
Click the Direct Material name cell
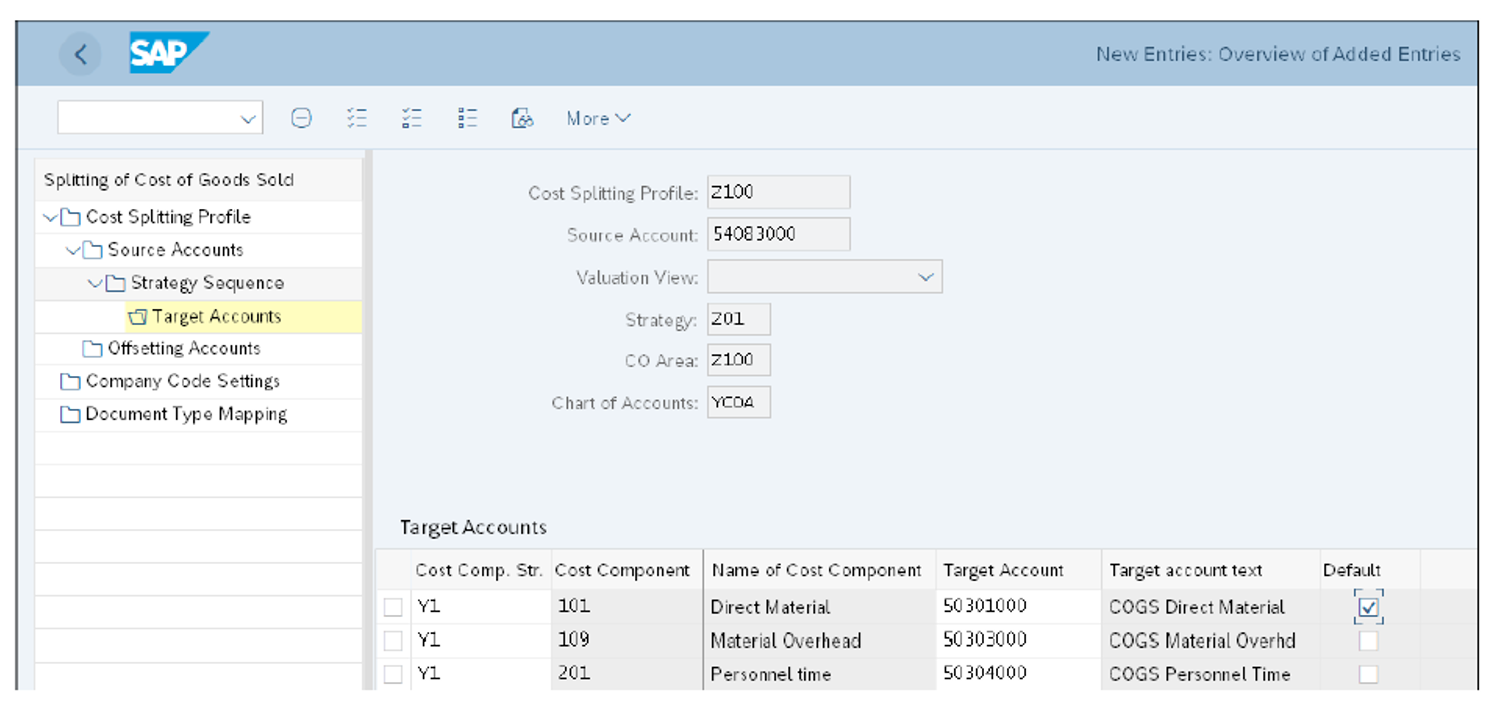pyautogui.click(x=820, y=607)
